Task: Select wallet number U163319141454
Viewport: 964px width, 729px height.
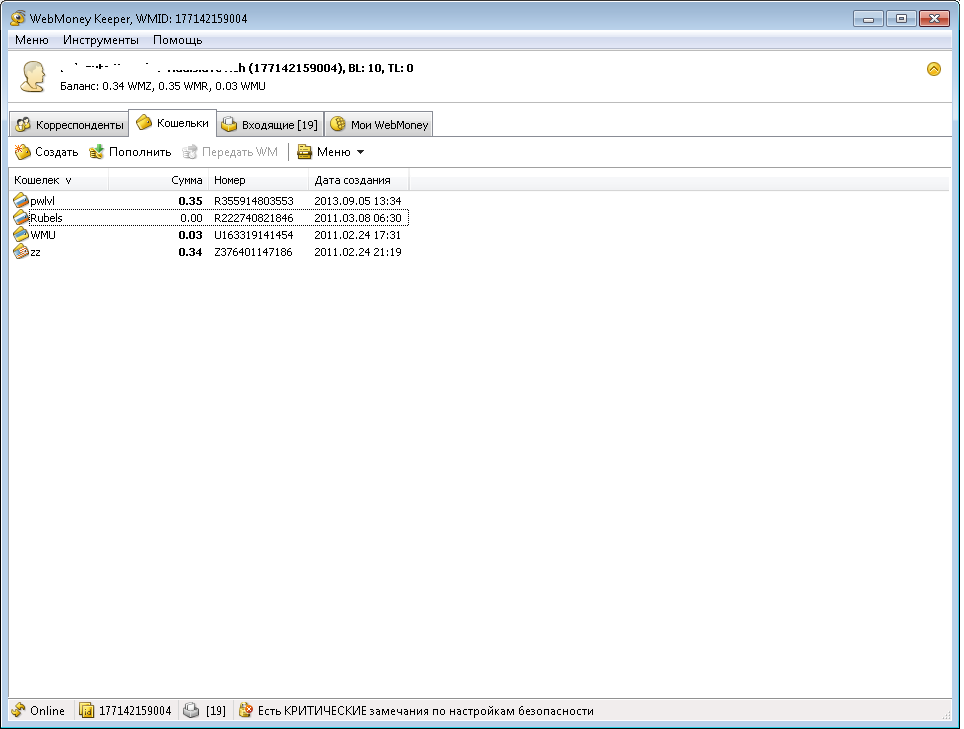Action: (x=253, y=235)
